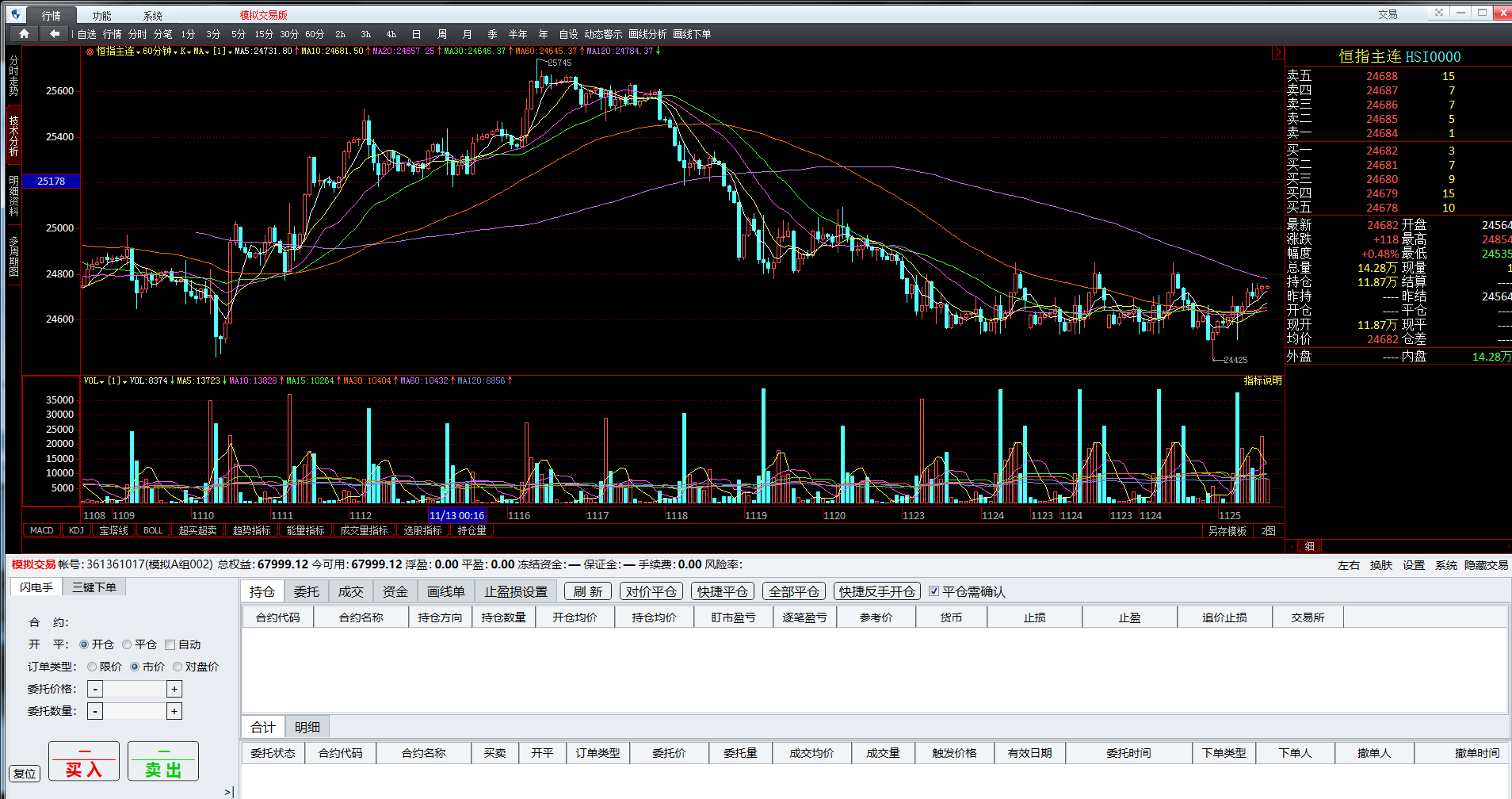Click the 委托数量 input field
This screenshot has width=1512, height=799.
point(135,712)
